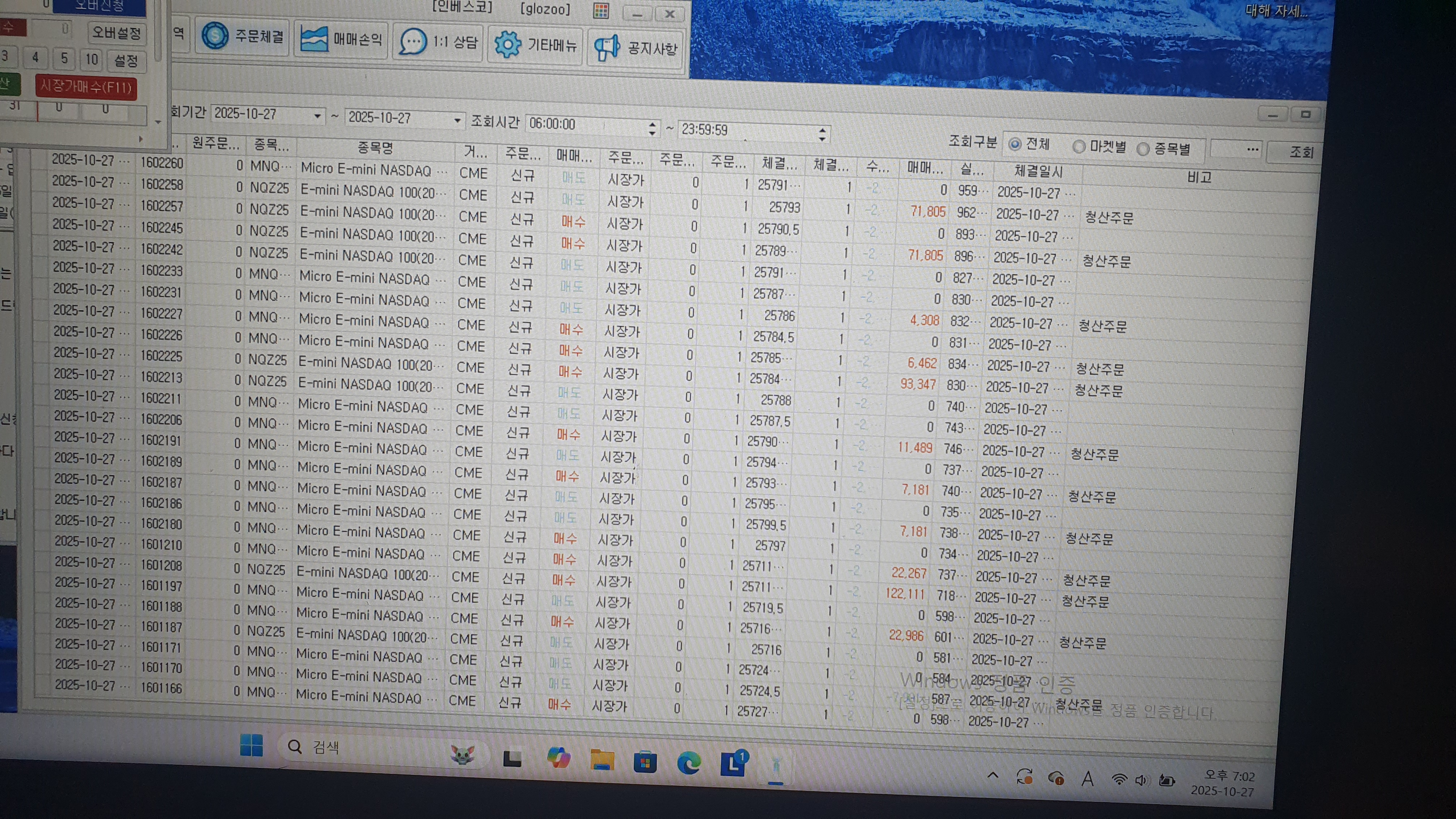The width and height of the screenshot is (1456, 819).
Task: Select order number 1602227
Action: tap(162, 314)
